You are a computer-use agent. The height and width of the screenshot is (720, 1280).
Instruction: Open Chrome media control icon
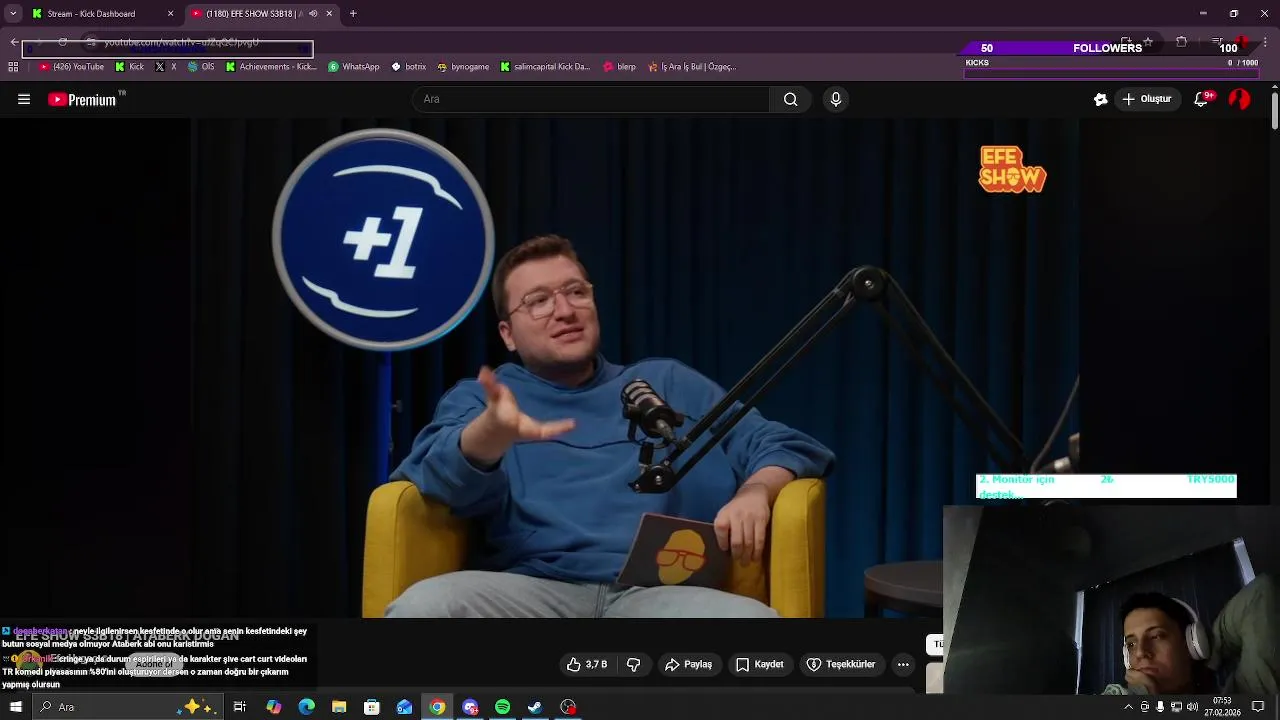pos(1217,42)
